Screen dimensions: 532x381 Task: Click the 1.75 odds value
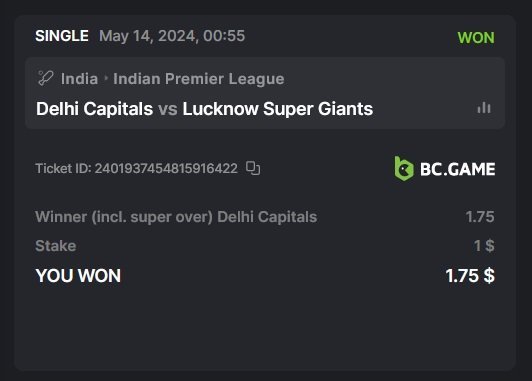[480, 217]
